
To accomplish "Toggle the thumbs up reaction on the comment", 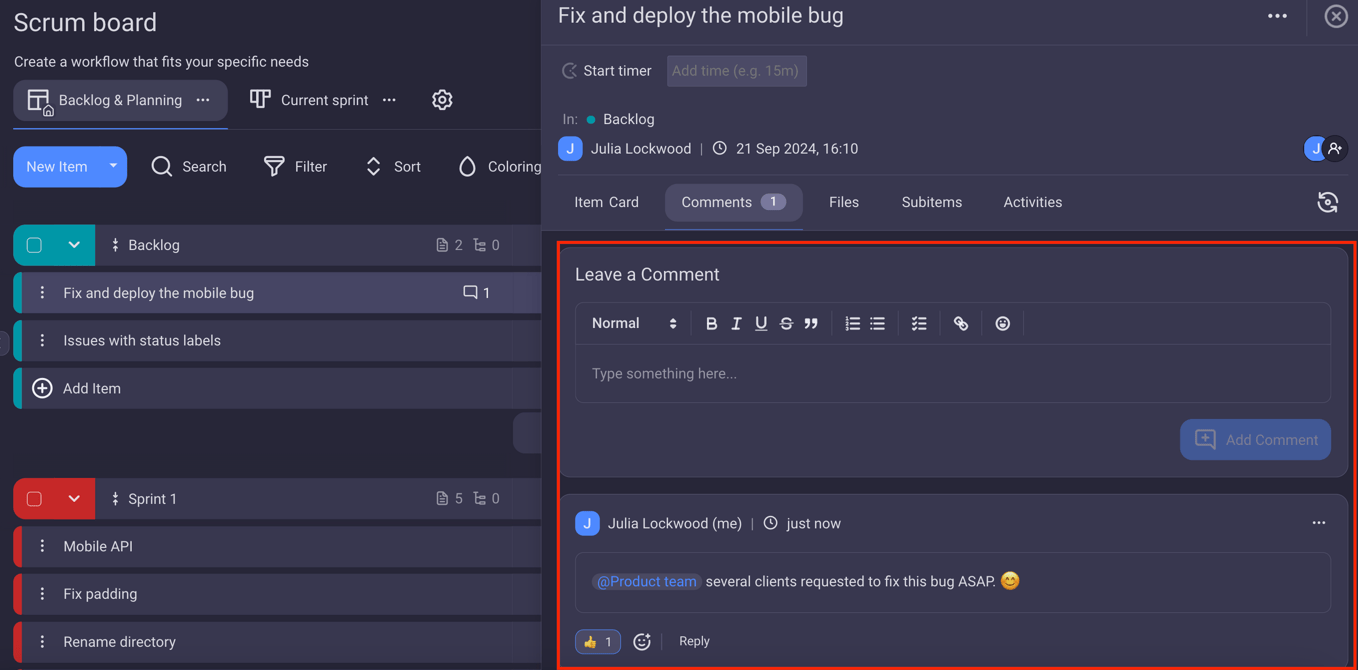I will coord(597,641).
